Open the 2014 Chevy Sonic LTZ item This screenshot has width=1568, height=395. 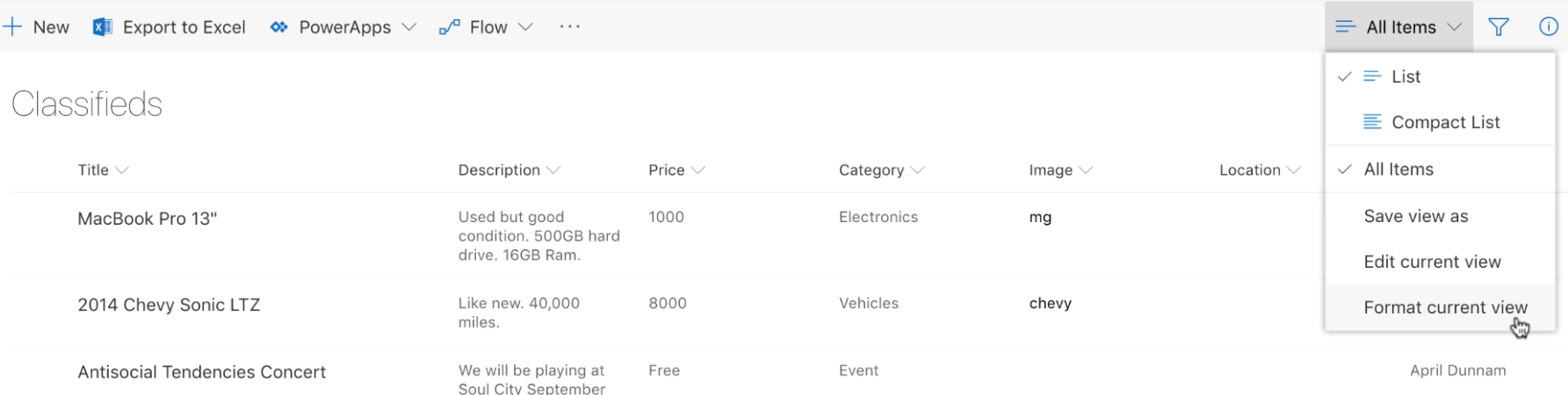[x=169, y=305]
